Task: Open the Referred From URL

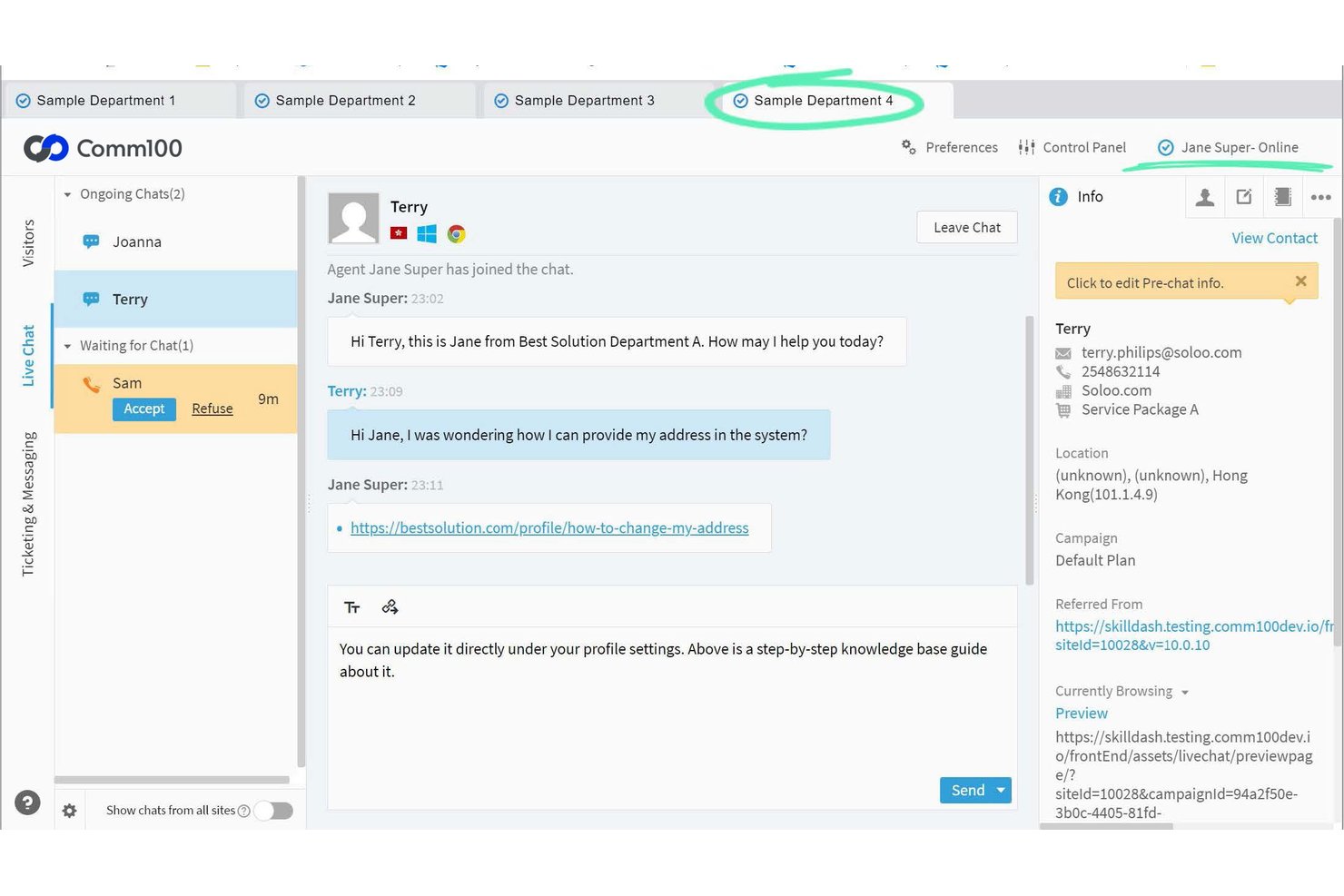Action: pos(1193,635)
